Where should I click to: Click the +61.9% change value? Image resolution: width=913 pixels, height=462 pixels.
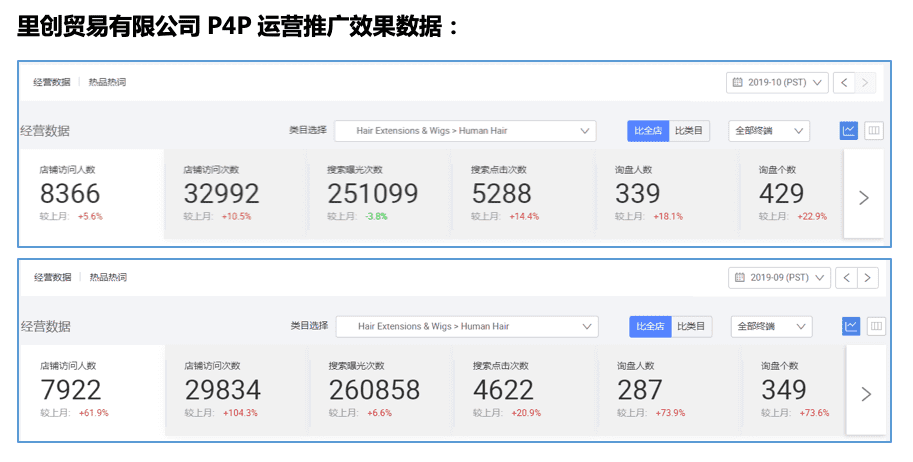93,413
